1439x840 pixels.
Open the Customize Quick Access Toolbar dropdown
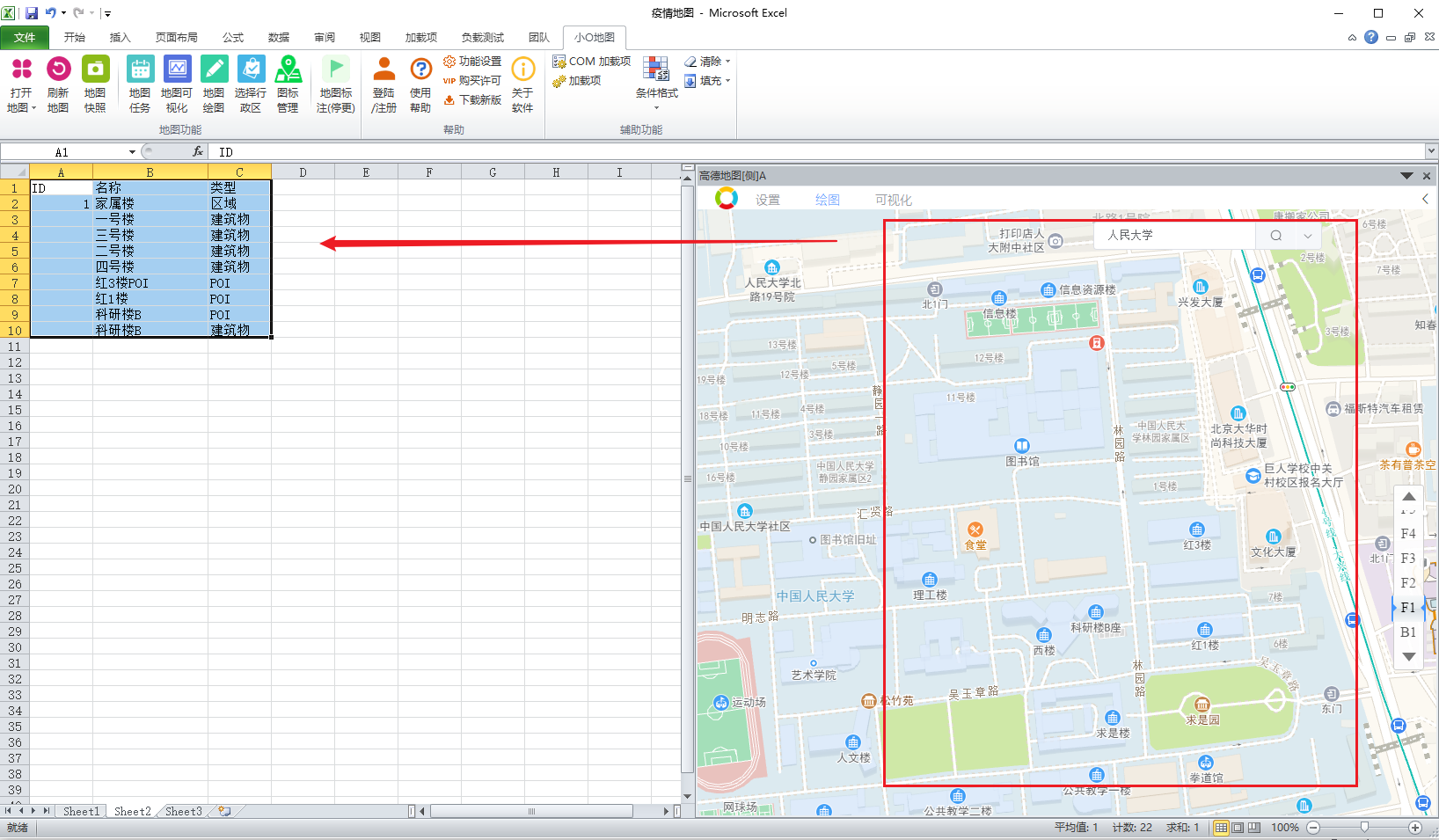107,13
